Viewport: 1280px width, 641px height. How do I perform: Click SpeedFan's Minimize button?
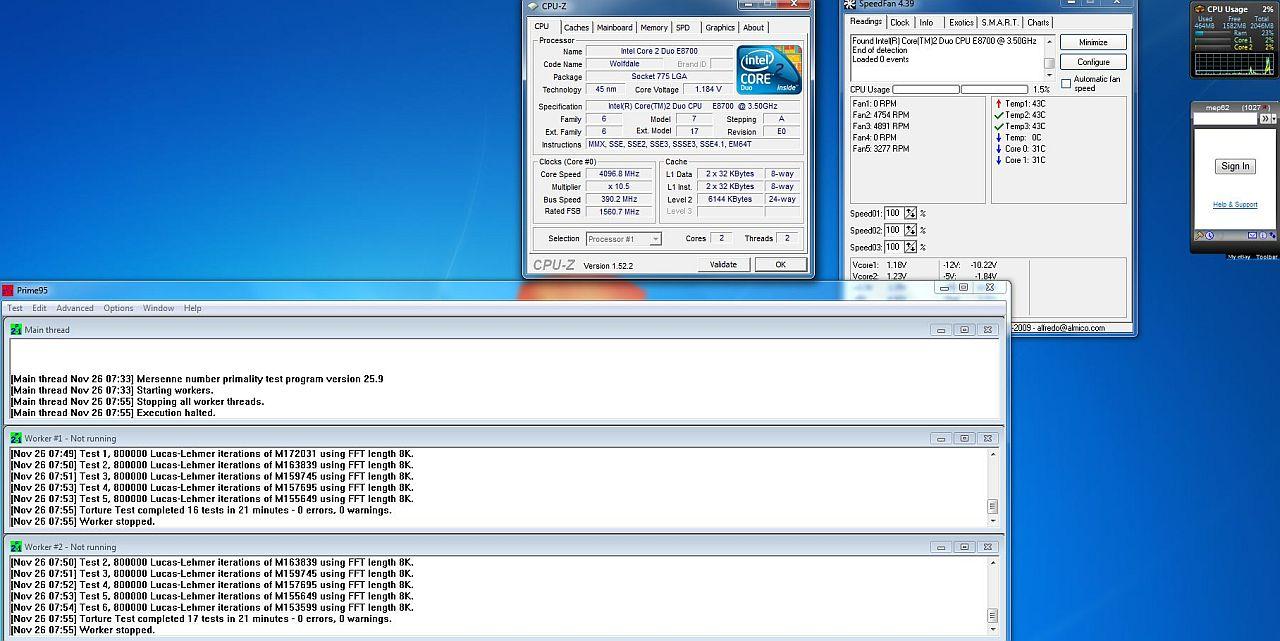1093,42
